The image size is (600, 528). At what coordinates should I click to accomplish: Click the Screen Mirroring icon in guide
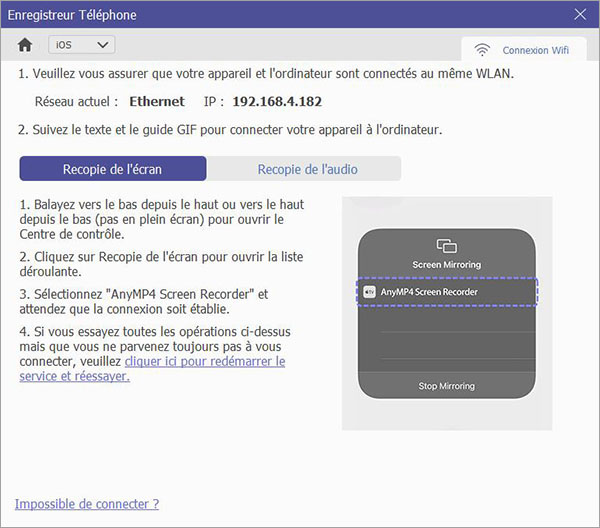(x=447, y=246)
